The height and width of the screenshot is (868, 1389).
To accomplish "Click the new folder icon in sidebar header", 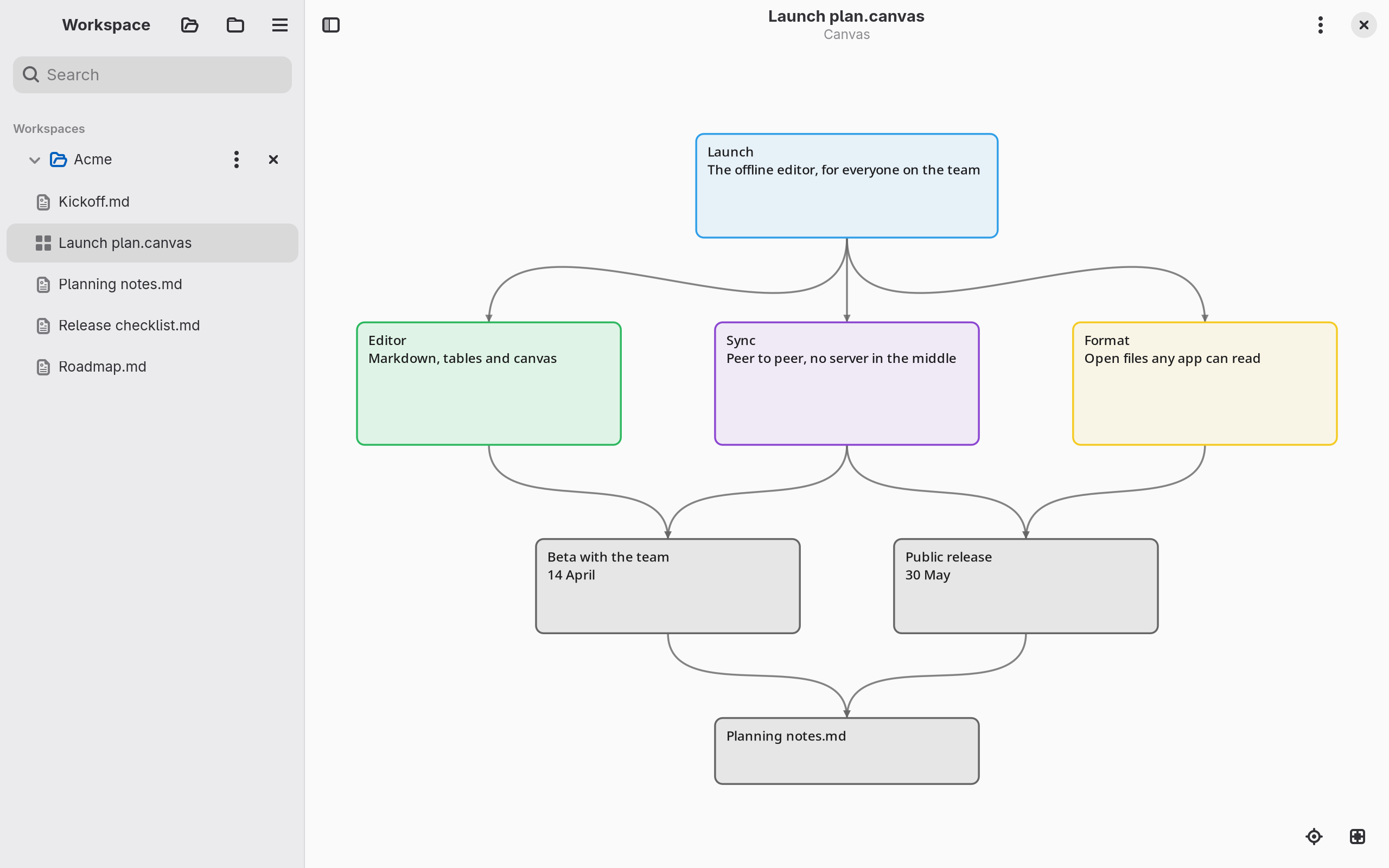I will click(x=235, y=25).
